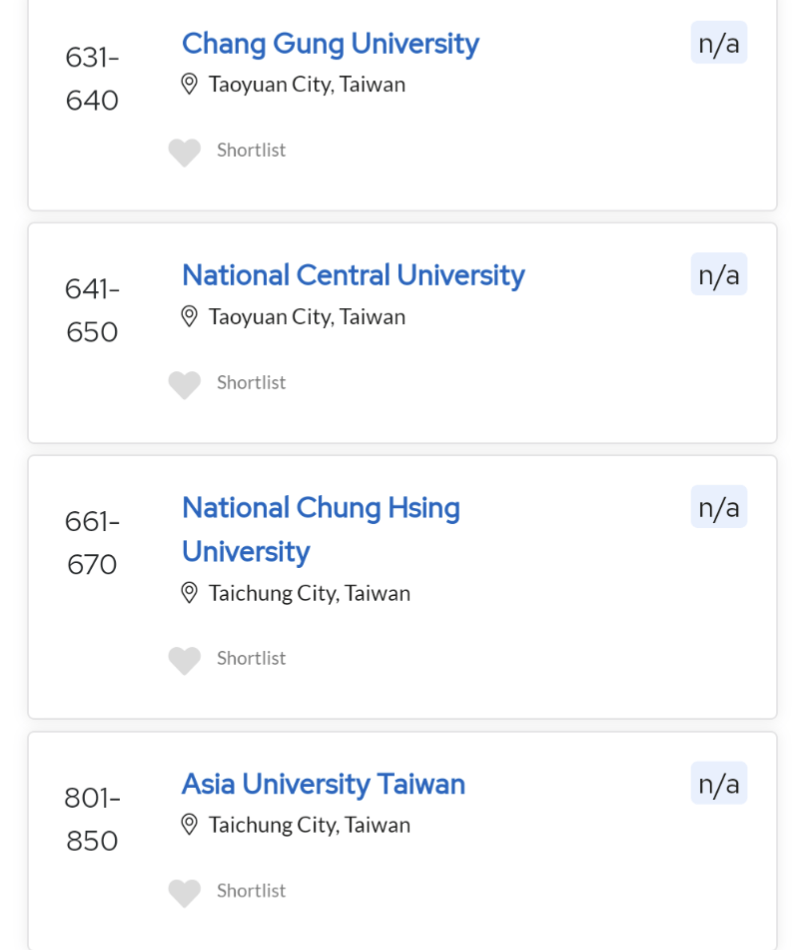Toggle Shortlist label for Asia University Taiwan
The image size is (805, 950).
click(251, 891)
